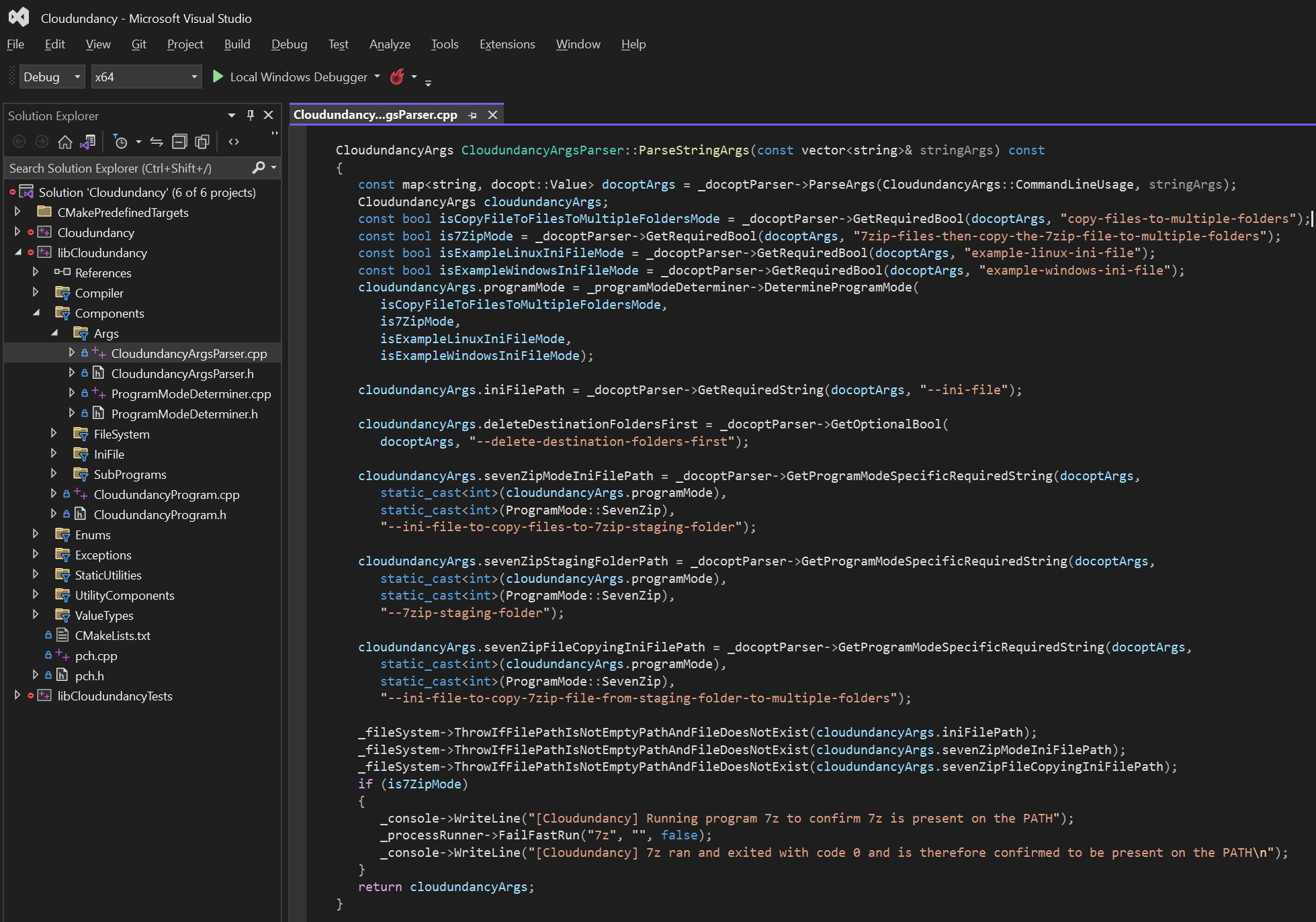Click the Visual Studio logo icon
The height and width of the screenshot is (922, 1316).
[19, 17]
